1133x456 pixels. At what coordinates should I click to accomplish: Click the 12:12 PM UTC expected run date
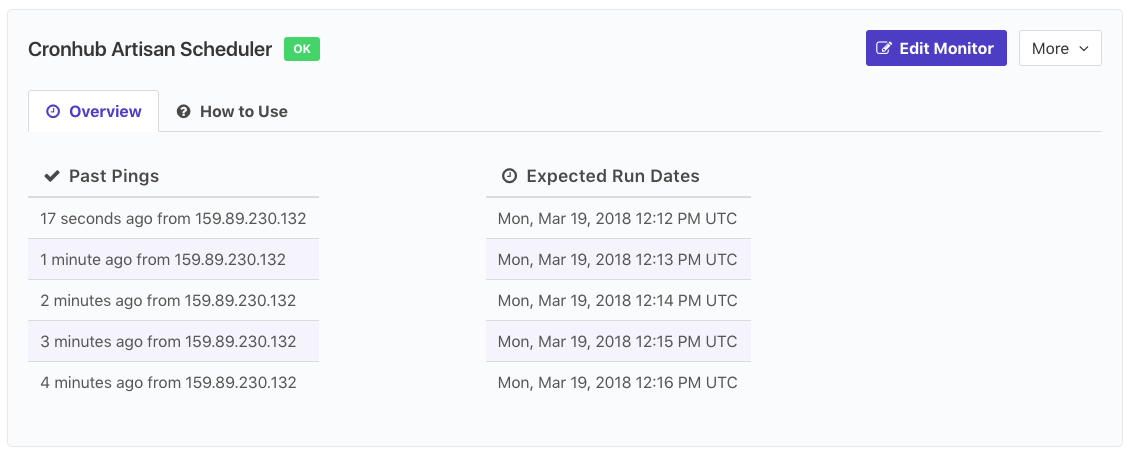(617, 218)
